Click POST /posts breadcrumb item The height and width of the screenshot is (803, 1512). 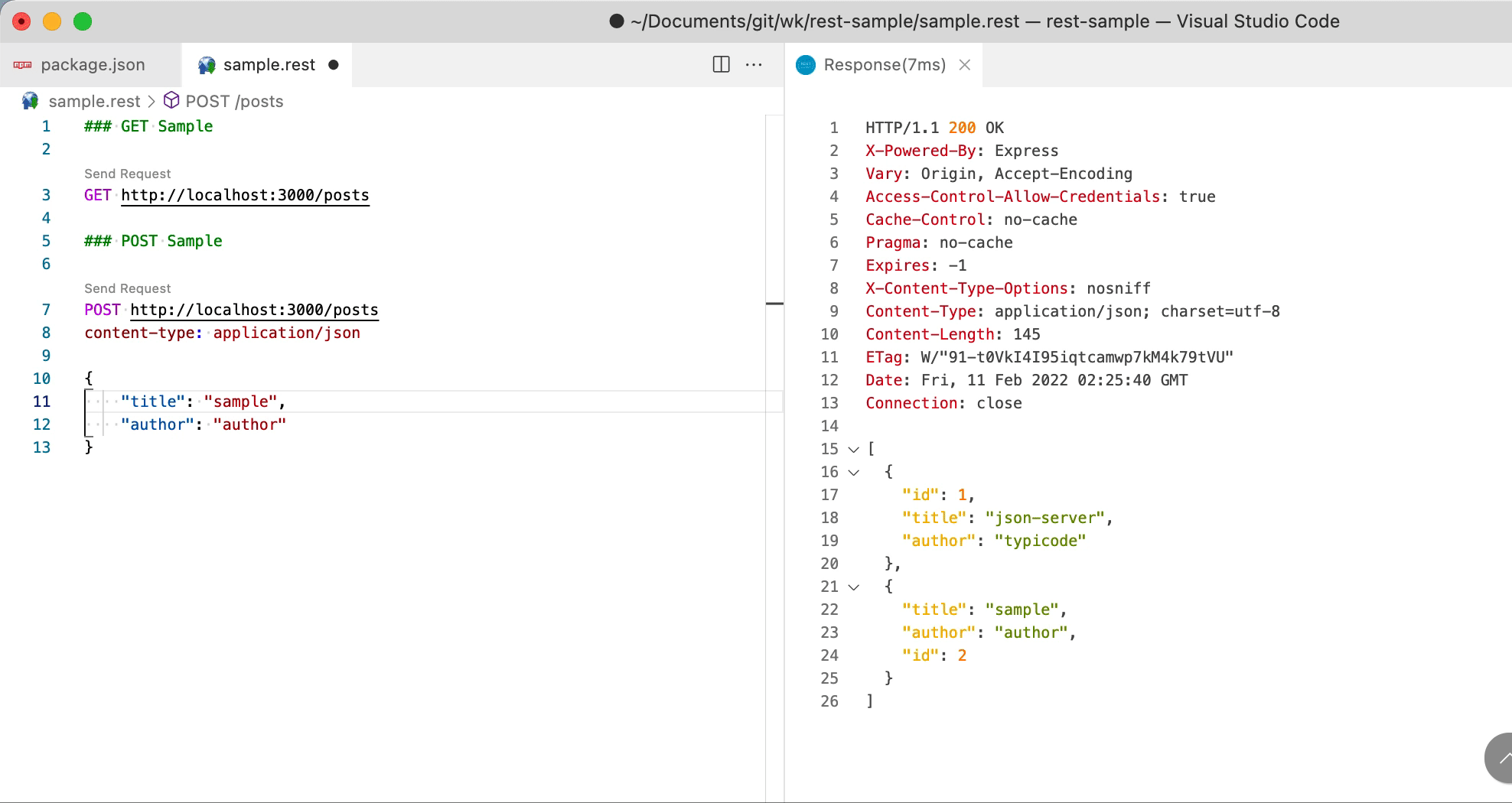tap(234, 101)
